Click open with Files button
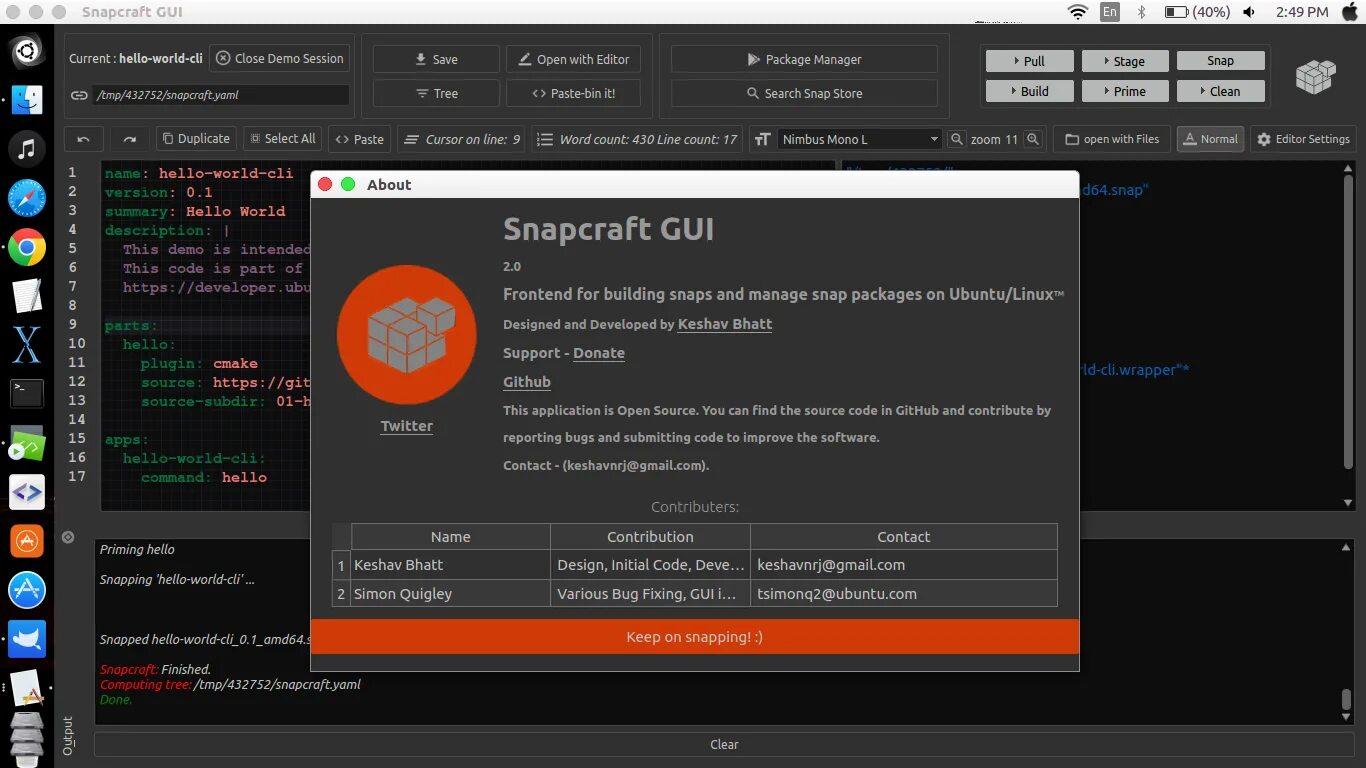This screenshot has height=768, width=1366. point(1112,139)
